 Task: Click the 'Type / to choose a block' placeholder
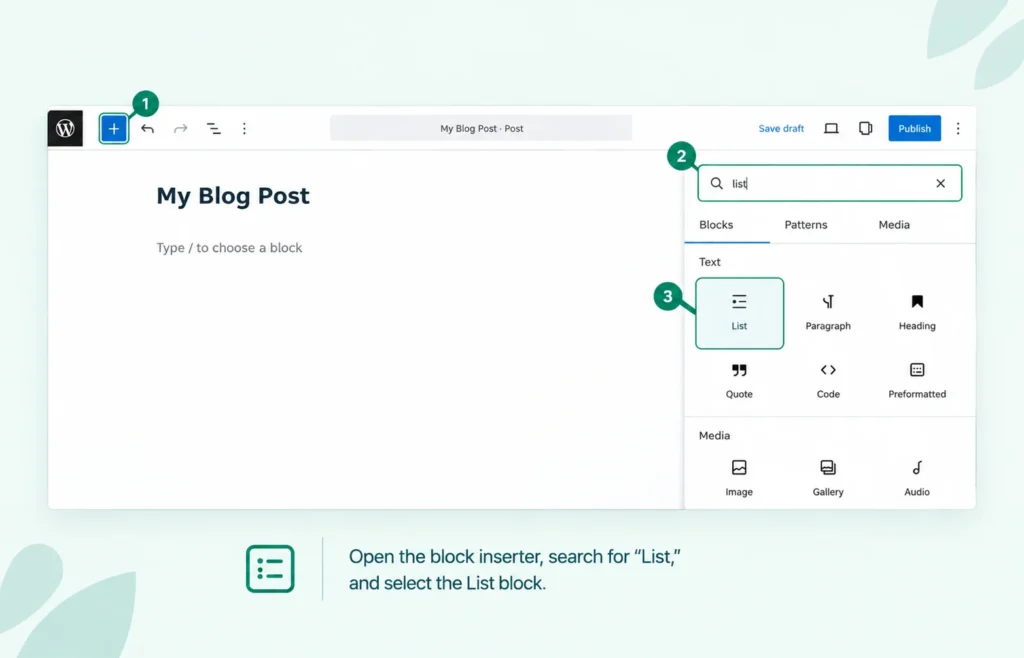point(229,248)
